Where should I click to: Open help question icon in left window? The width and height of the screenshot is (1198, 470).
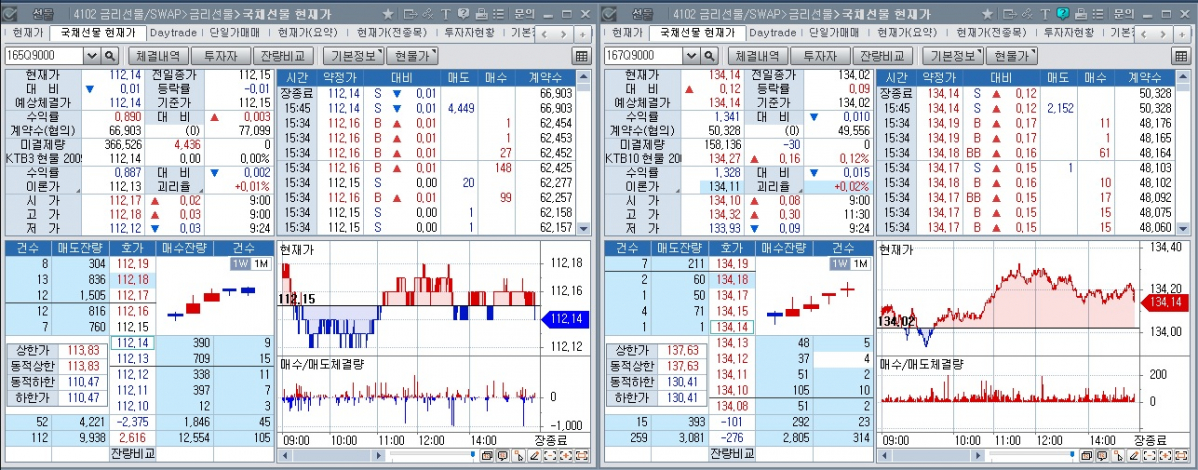463,14
